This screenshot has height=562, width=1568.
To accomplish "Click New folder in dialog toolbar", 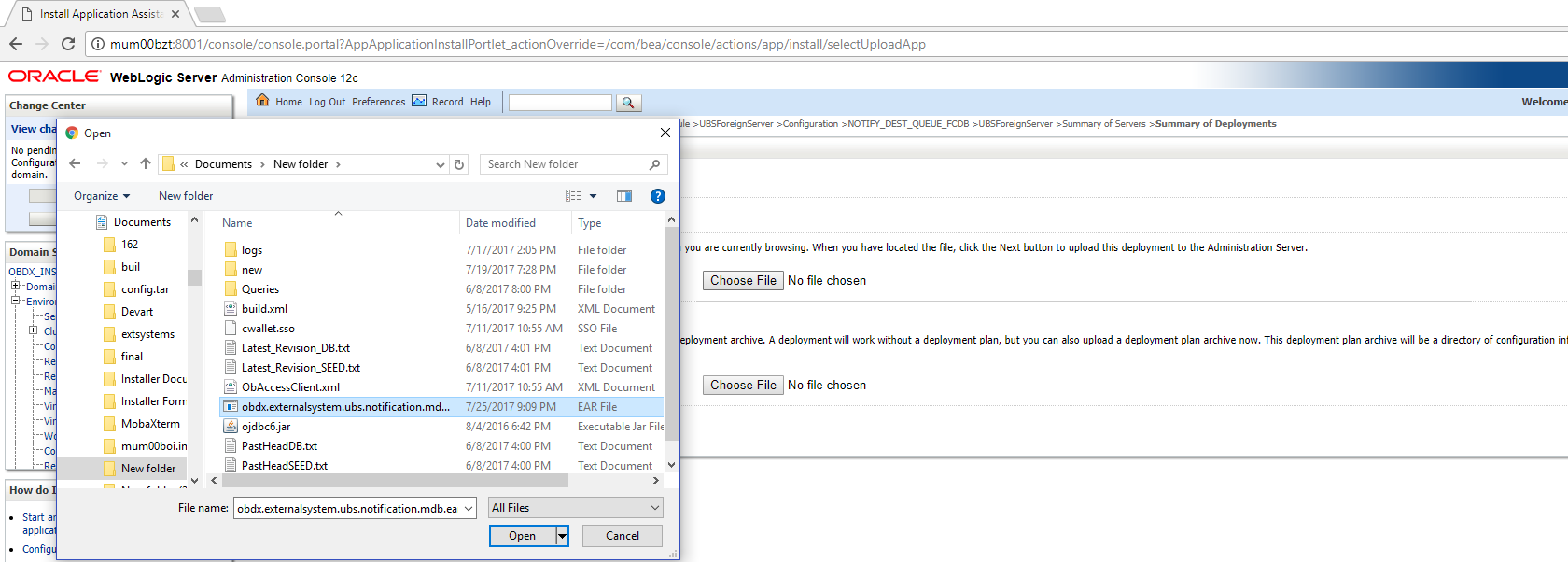I will 186,196.
